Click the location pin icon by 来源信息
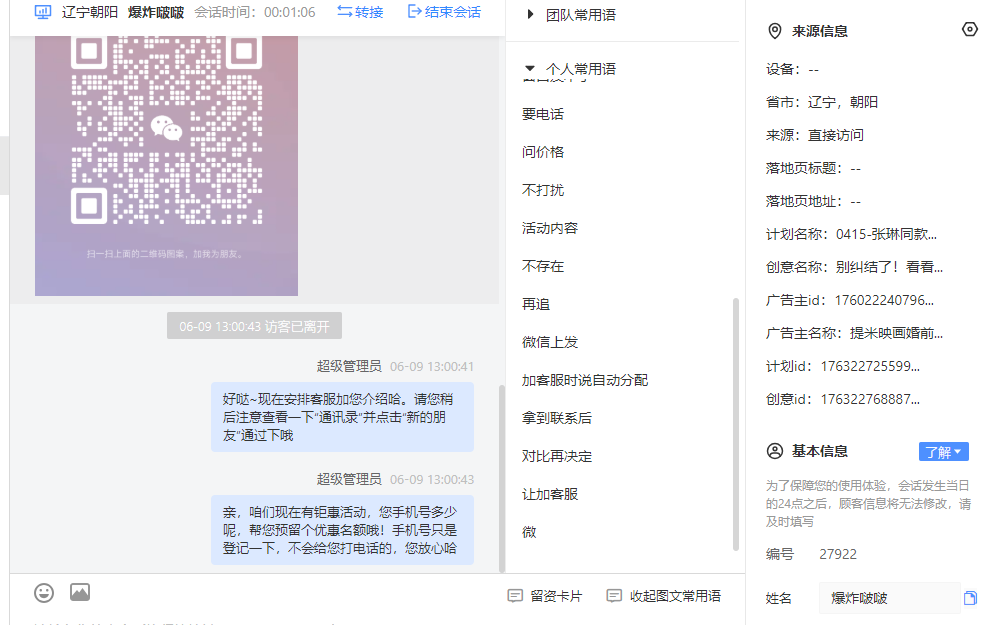The image size is (984, 625). [775, 31]
